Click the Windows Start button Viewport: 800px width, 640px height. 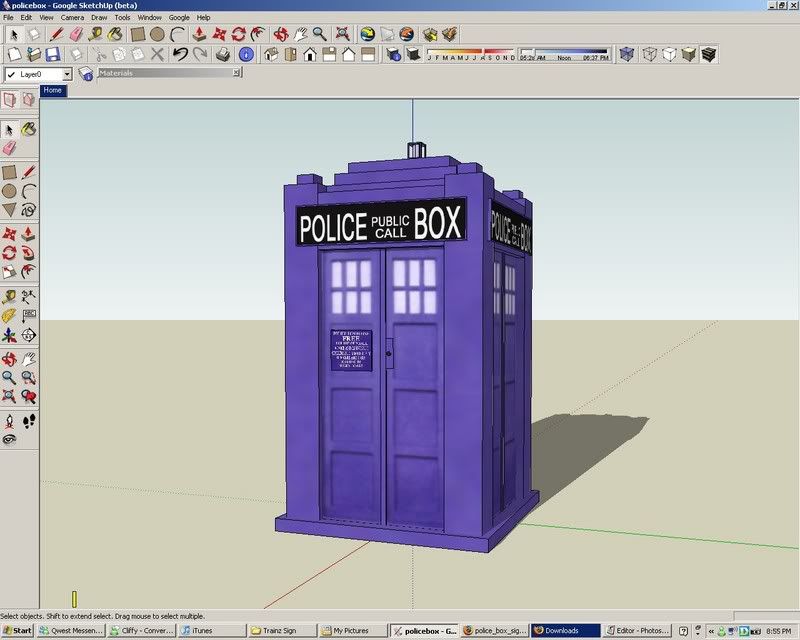[x=17, y=631]
